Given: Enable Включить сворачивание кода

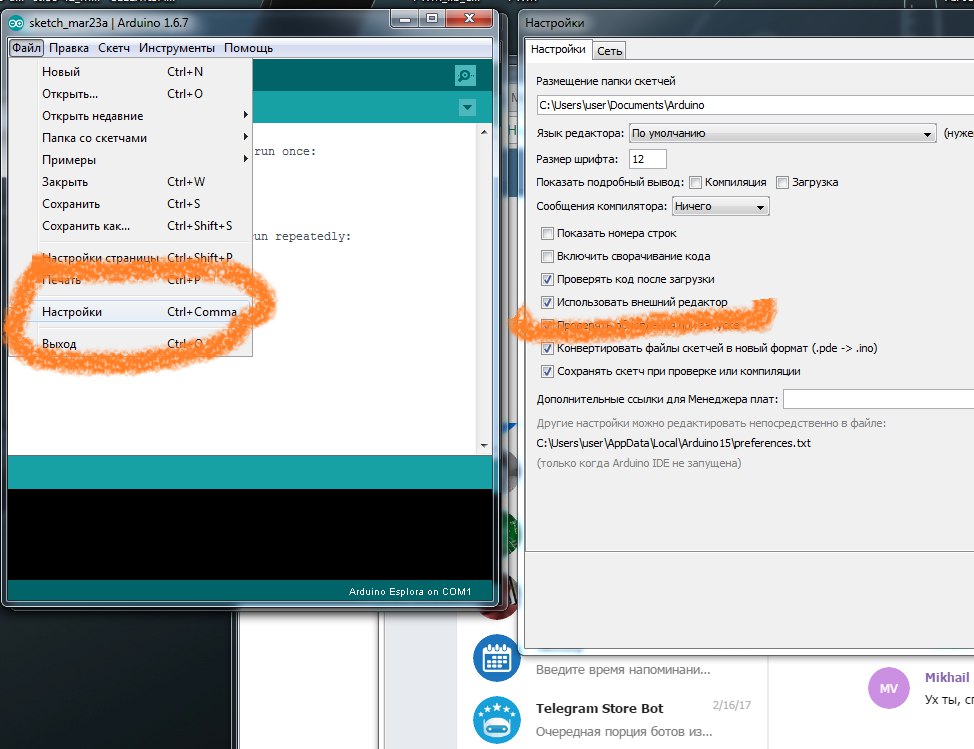Looking at the screenshot, I should tap(547, 256).
